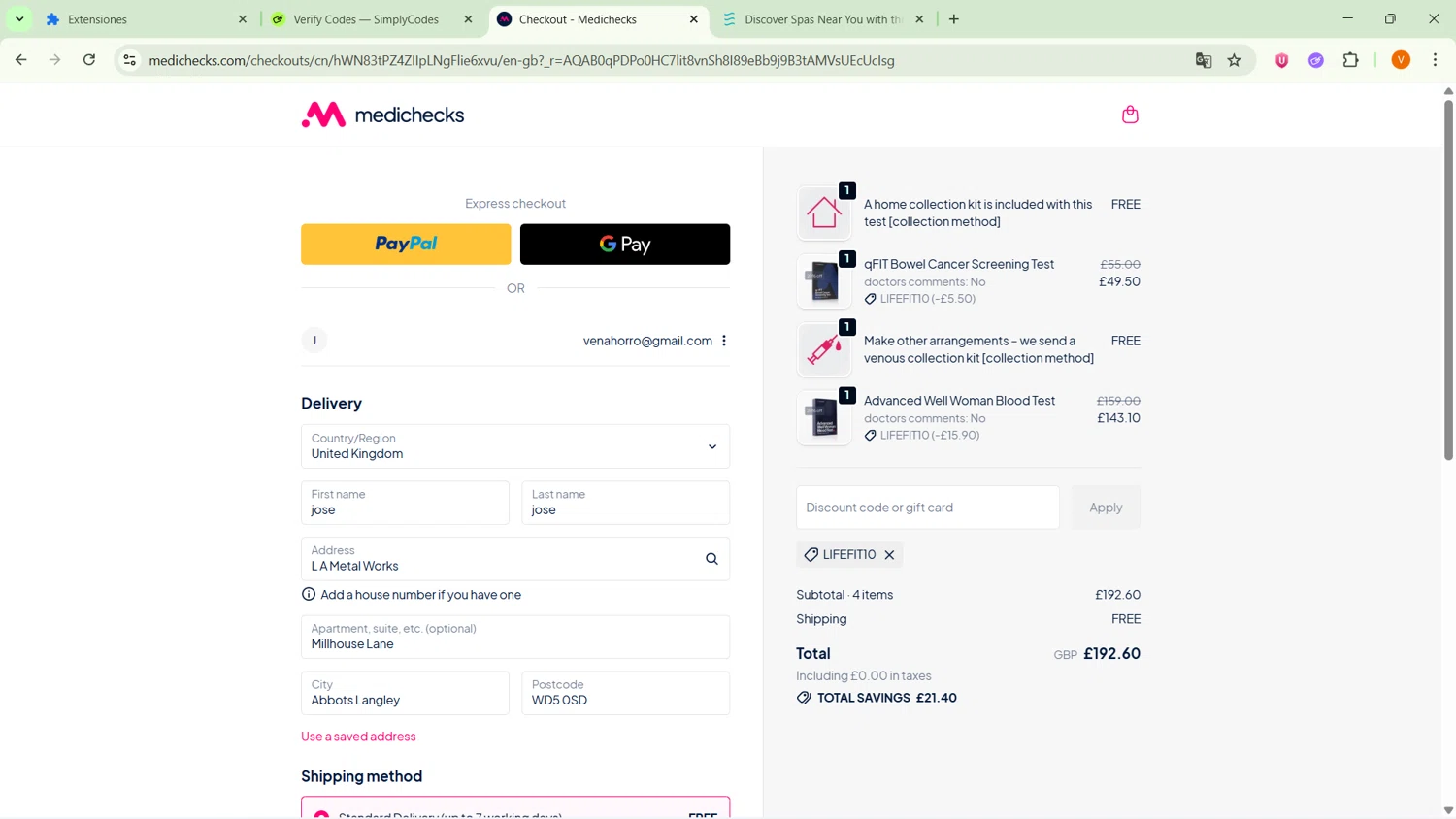Click the Apartment, suite field Millhouse Lane
The height and width of the screenshot is (819, 1456).
tap(515, 637)
